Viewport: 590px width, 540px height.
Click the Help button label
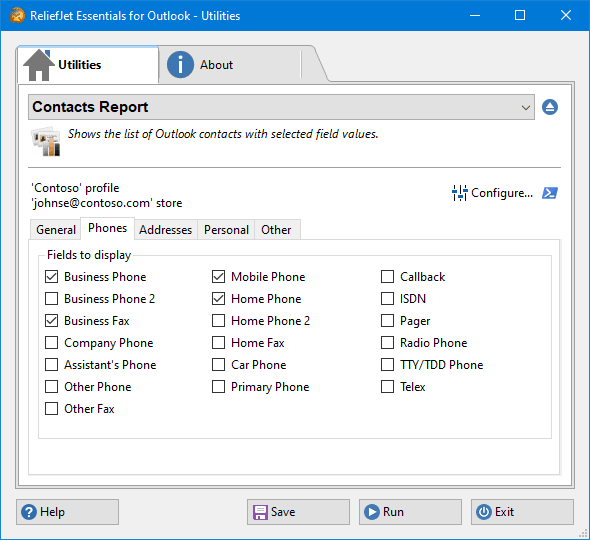[52, 512]
